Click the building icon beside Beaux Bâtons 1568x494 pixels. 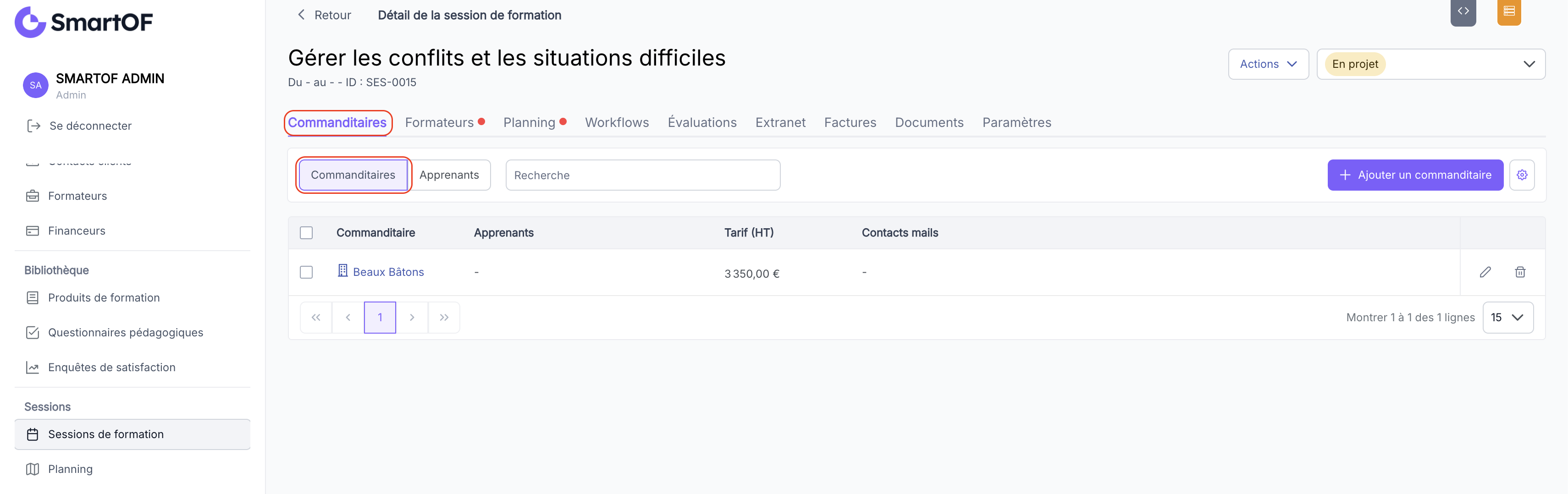(x=342, y=271)
